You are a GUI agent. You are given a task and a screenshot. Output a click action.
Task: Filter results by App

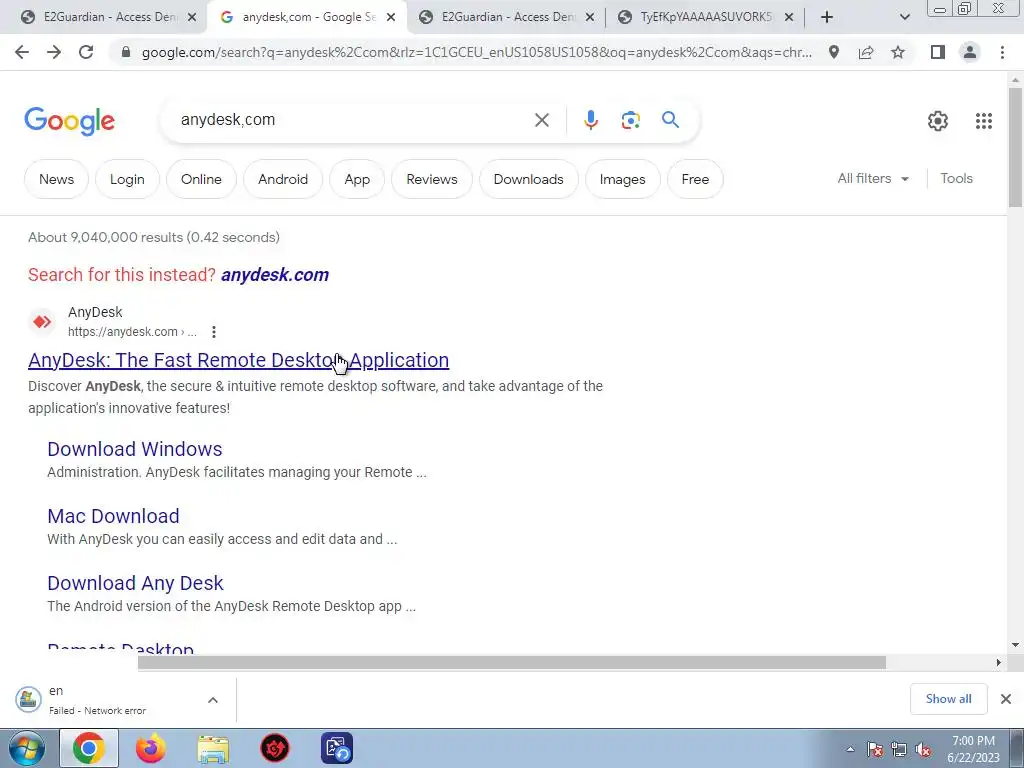(x=357, y=179)
